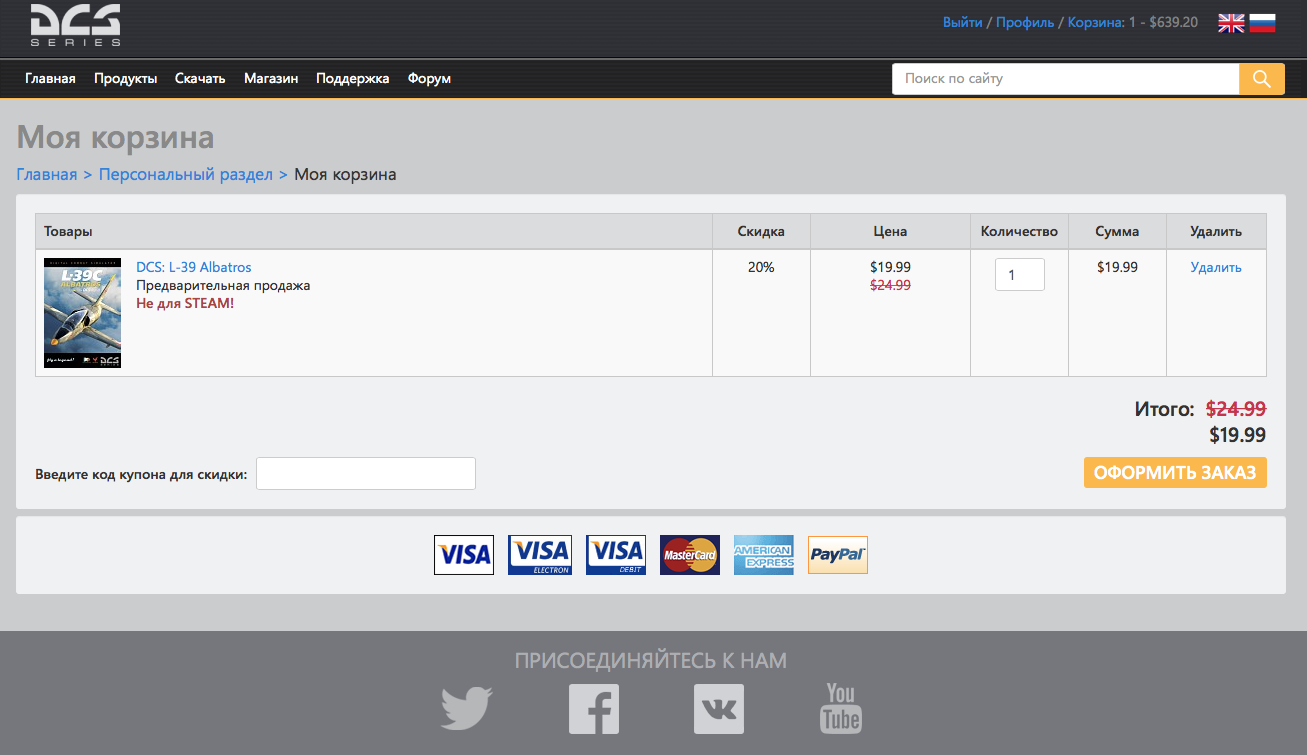Click Удалить to remove L-39 Albatros
The height and width of the screenshot is (755, 1307).
[x=1216, y=267]
